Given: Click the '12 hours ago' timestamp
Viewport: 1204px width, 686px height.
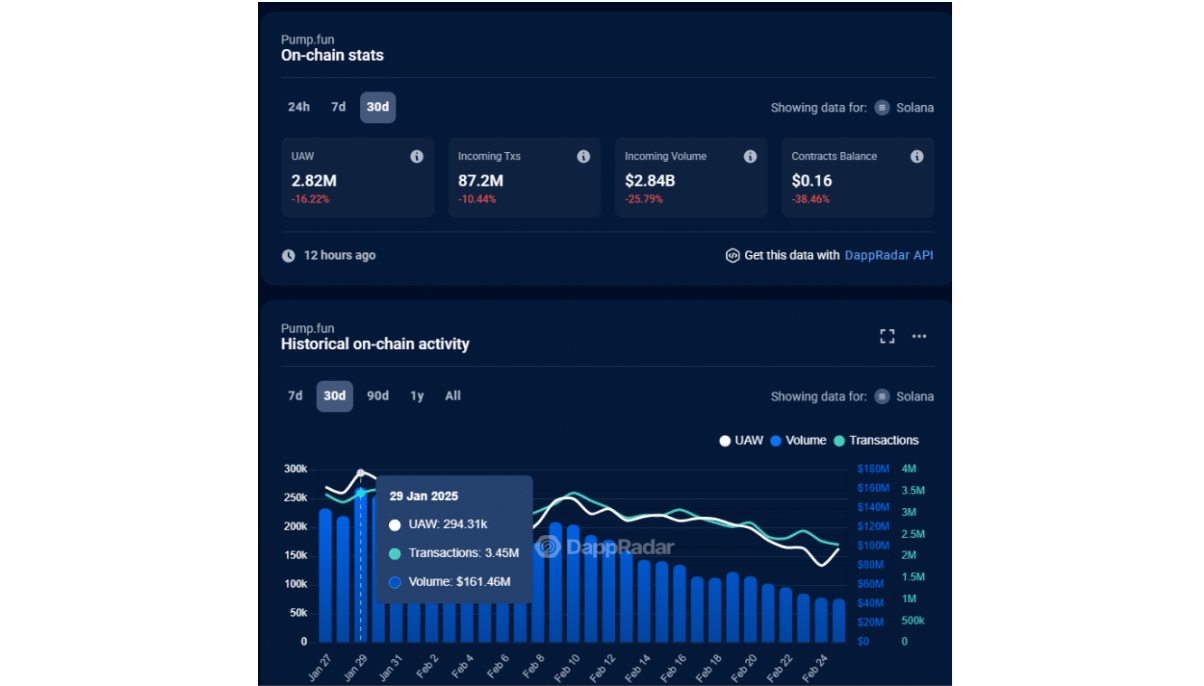Looking at the screenshot, I should tap(340, 256).
